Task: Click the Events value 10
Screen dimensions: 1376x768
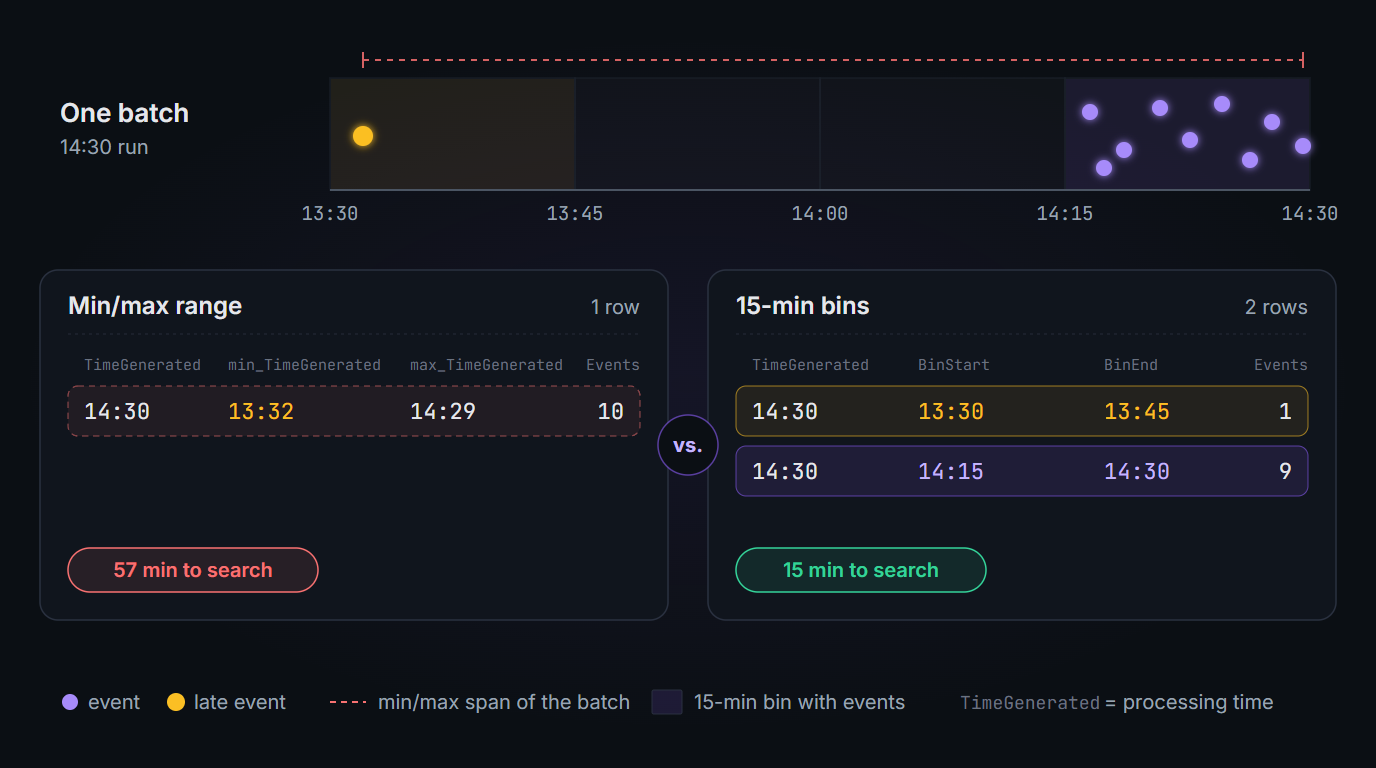Action: [610, 411]
